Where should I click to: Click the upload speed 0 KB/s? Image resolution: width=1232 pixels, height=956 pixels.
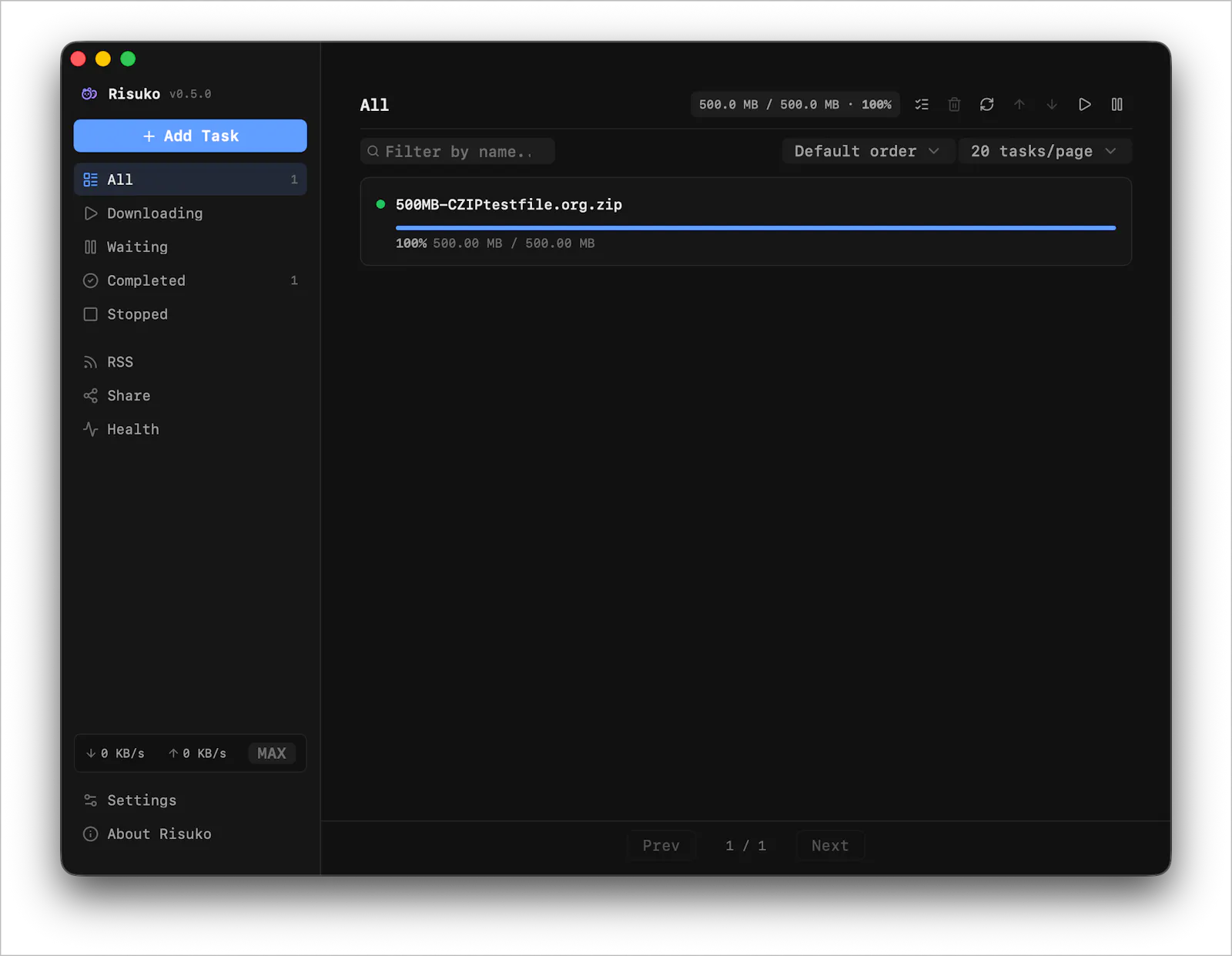[198, 753]
